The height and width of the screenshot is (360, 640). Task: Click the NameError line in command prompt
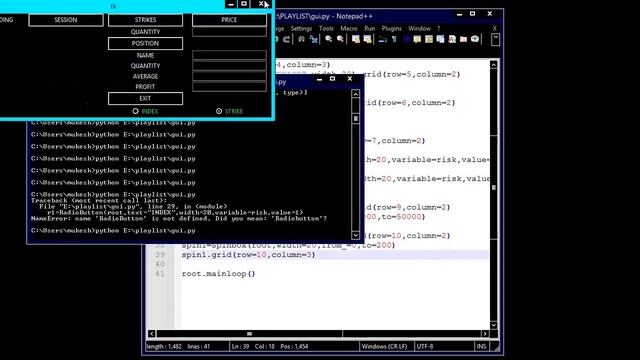179,218
